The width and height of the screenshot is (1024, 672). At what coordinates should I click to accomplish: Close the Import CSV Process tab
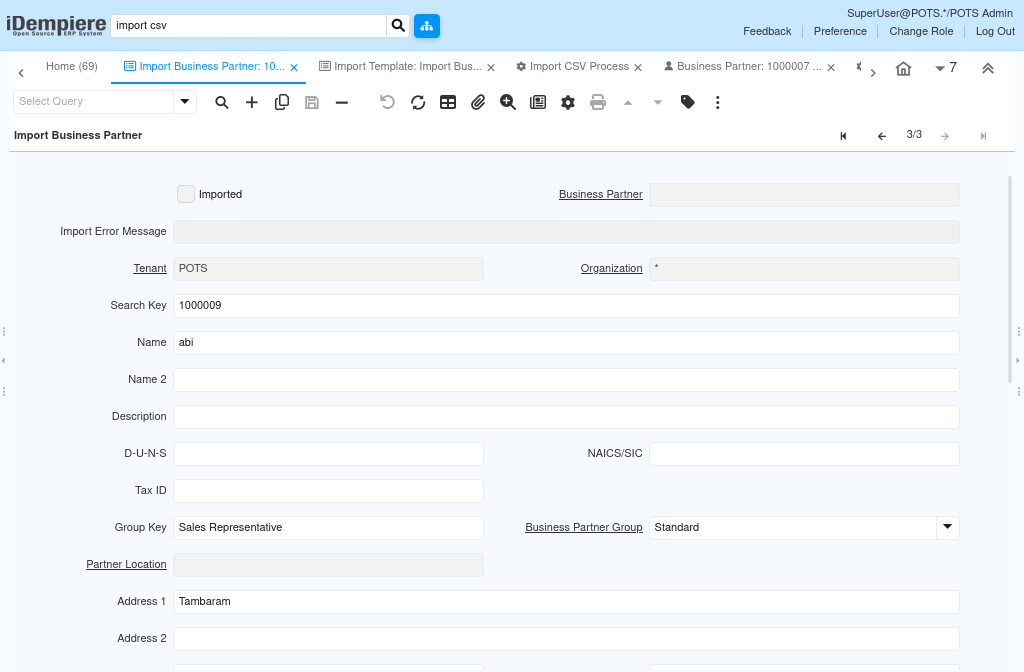pyautogui.click(x=638, y=67)
